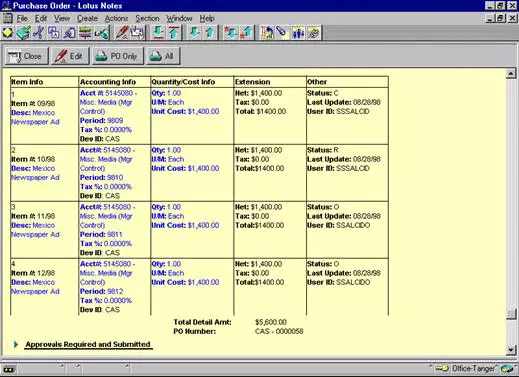Click the plain down arrow next document SmartIcon
The height and width of the screenshot is (377, 519).
[195, 33]
